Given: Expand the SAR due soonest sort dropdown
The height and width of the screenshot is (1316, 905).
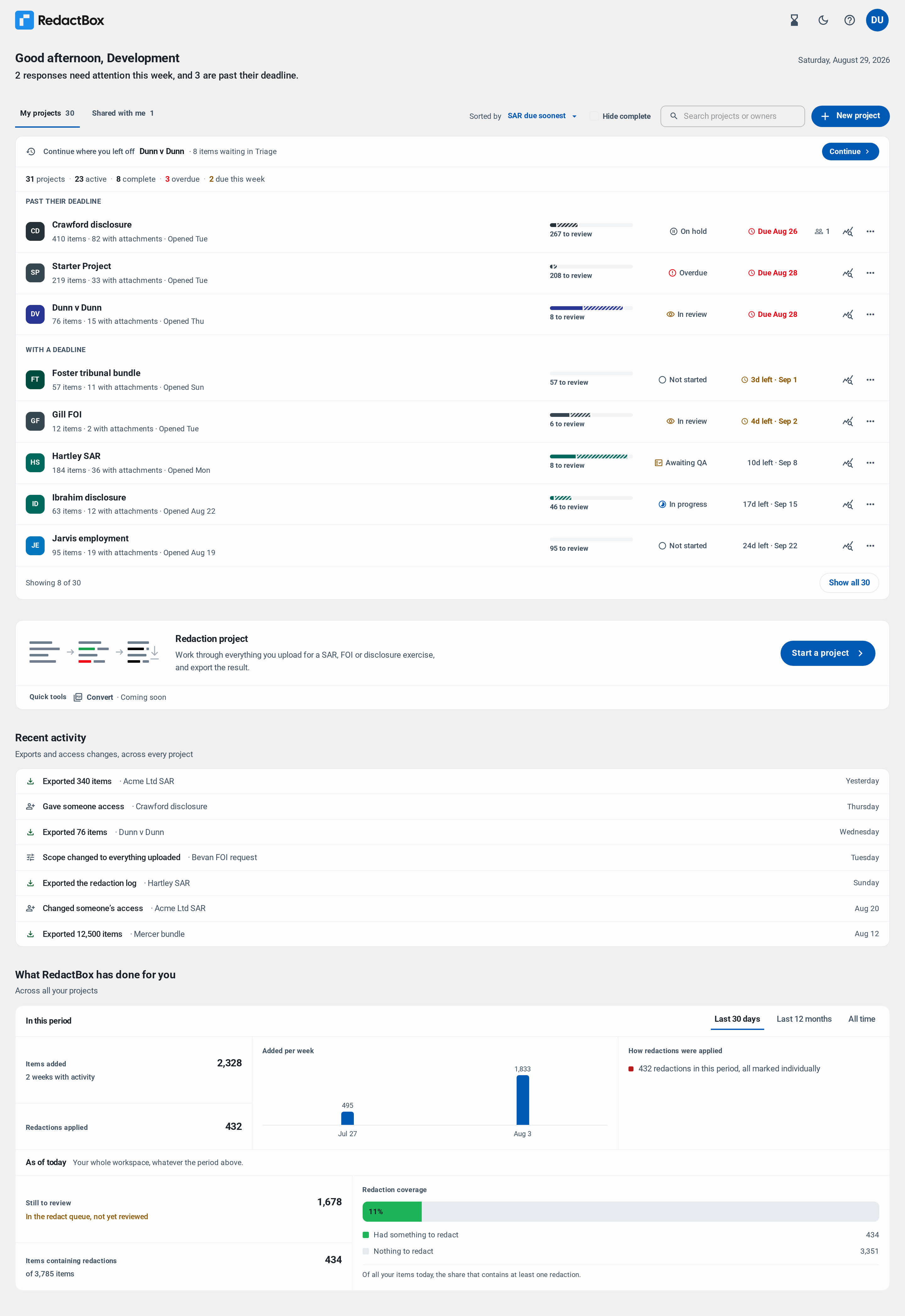Looking at the screenshot, I should (542, 116).
